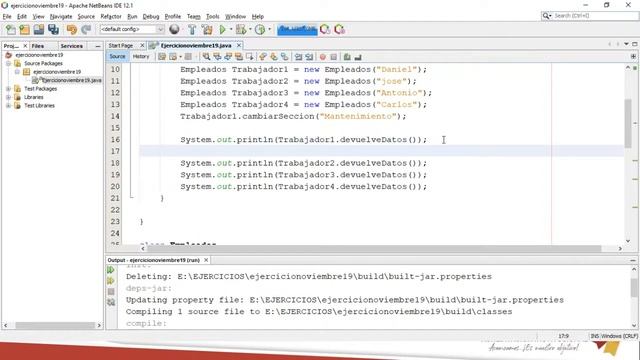640x360 pixels.
Task: Click the Find Next Occurrence icon
Action: pyautogui.click(x=228, y=57)
